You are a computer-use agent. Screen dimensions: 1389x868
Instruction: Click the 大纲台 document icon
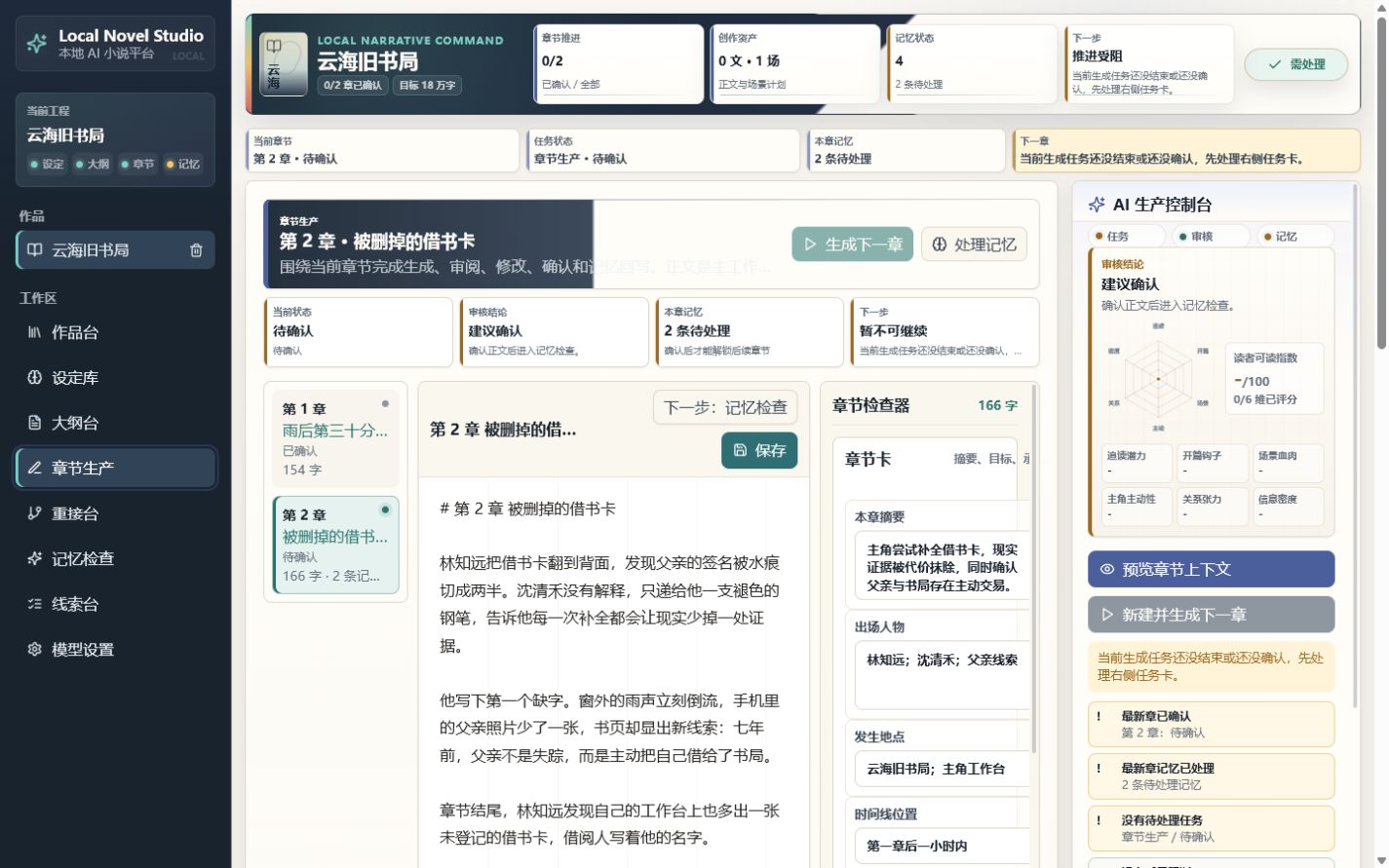click(x=34, y=423)
